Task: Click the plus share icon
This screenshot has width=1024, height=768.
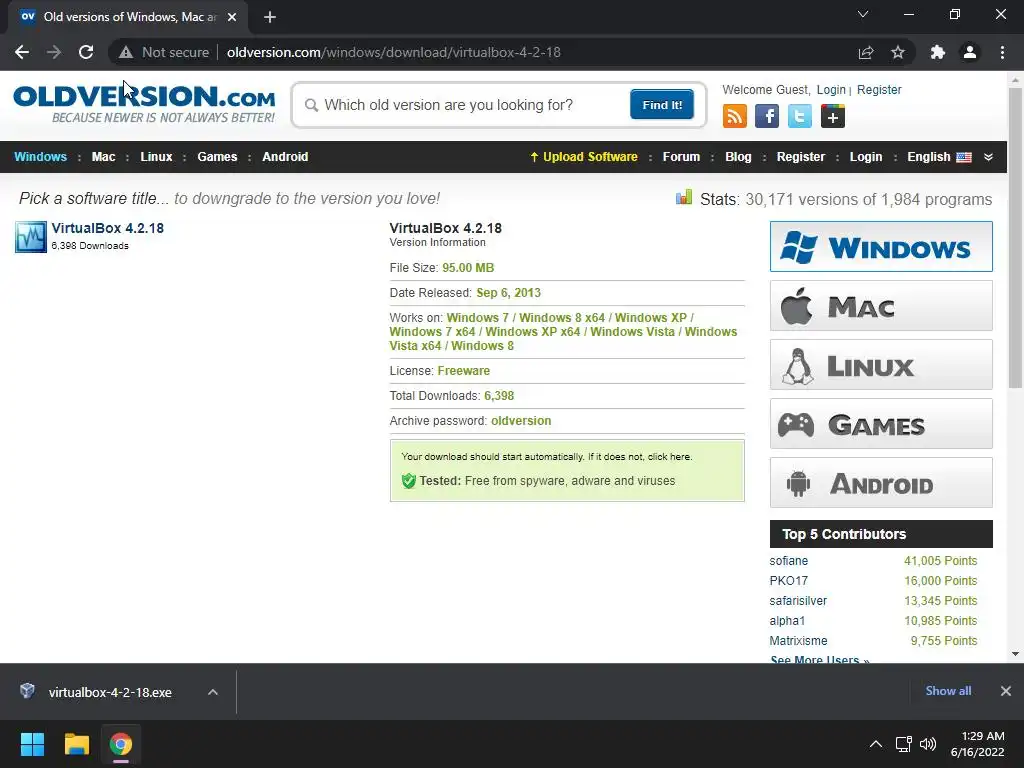Action: (x=833, y=116)
